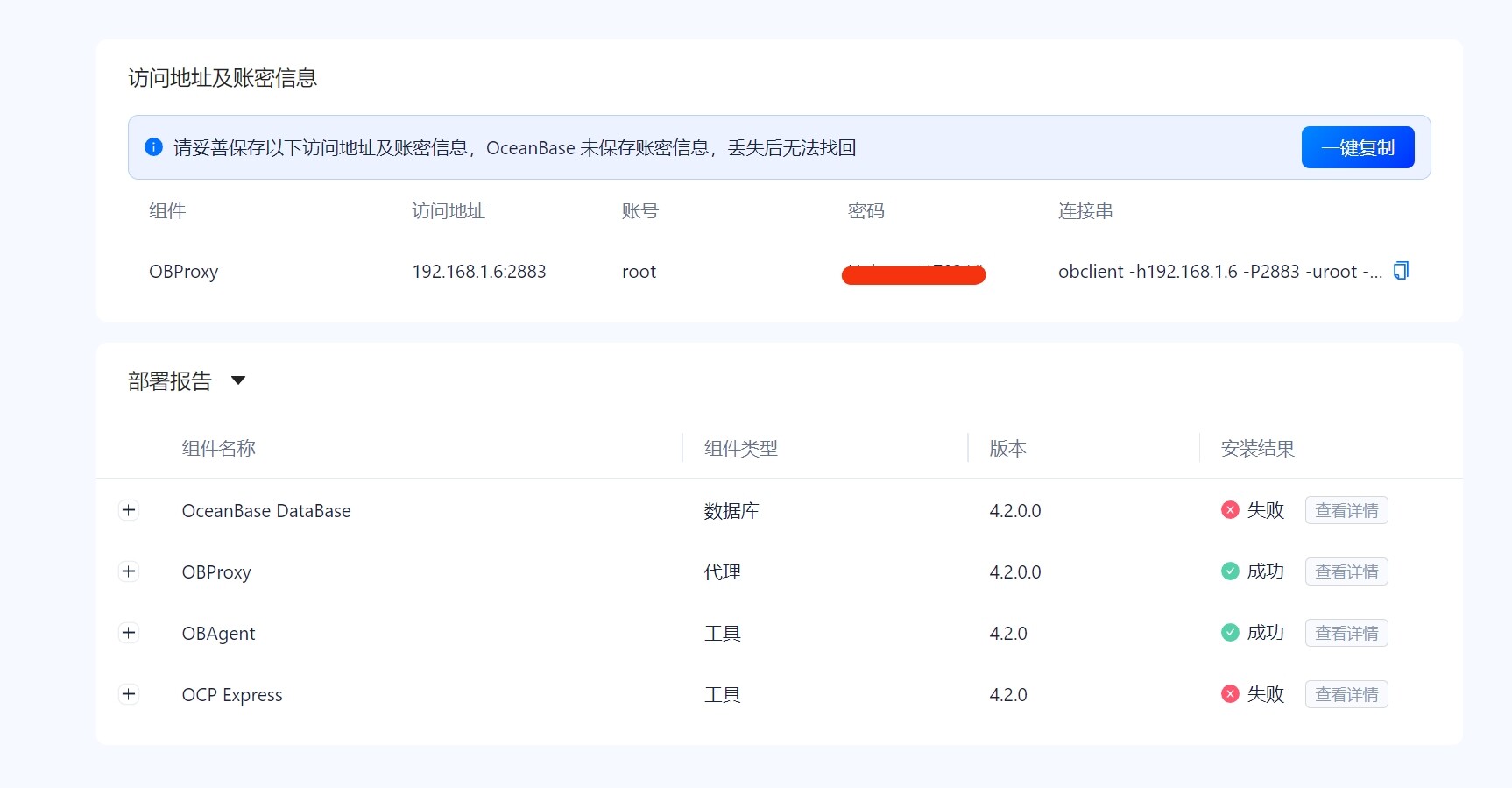Viewport: 1512px width, 788px height.
Task: Click the 连接串 column header
Action: pyautogui.click(x=1085, y=210)
